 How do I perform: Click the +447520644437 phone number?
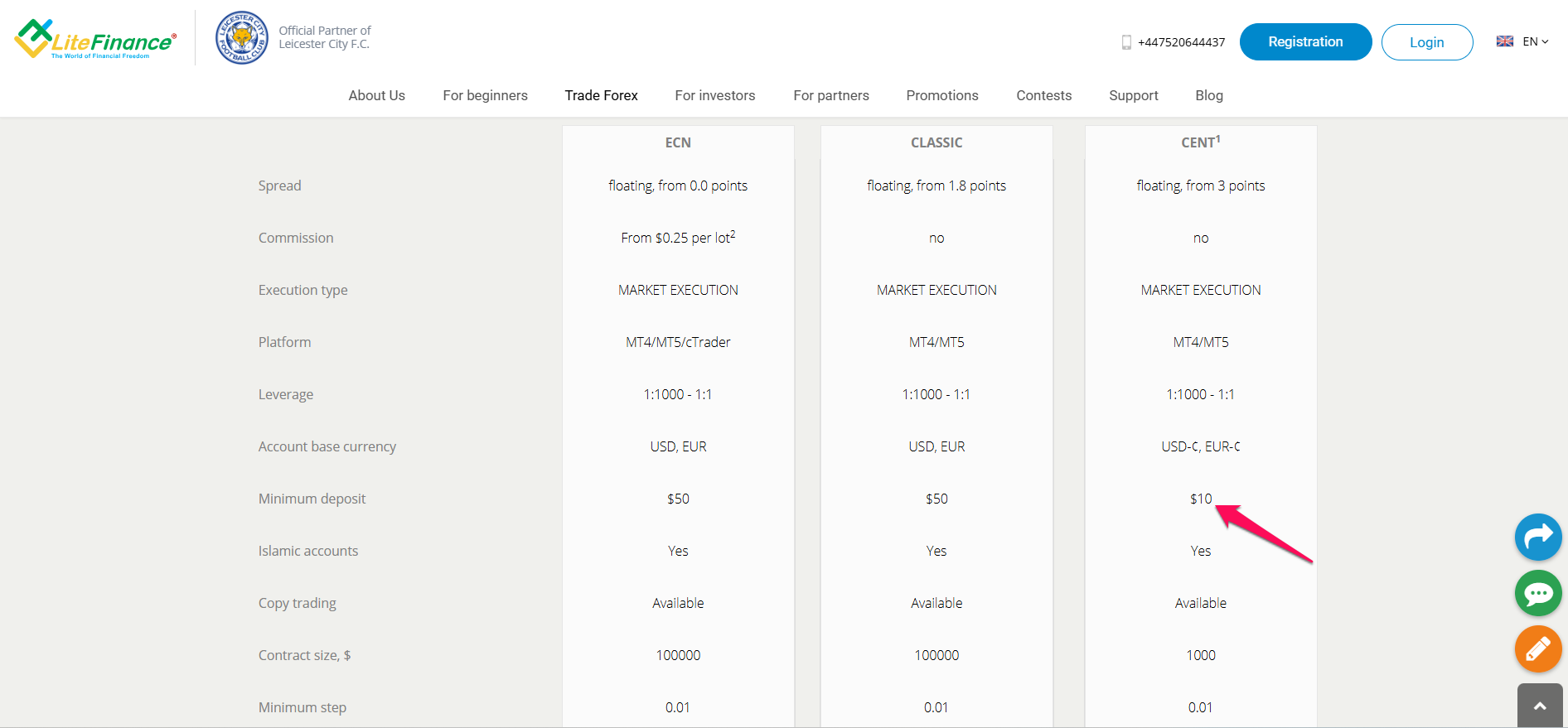[1182, 42]
